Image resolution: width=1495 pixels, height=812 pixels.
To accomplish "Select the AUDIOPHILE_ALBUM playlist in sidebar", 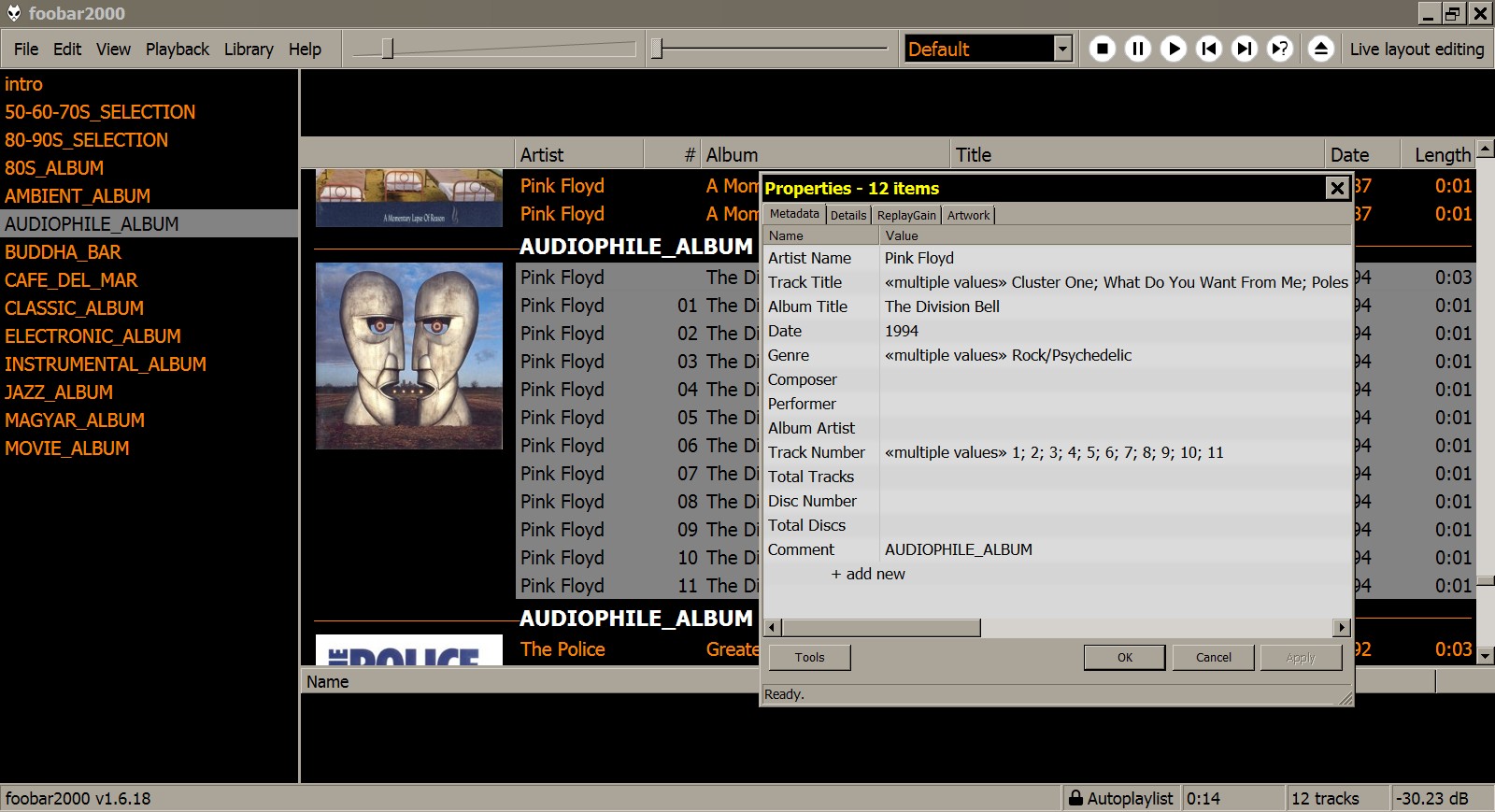I will [149, 224].
